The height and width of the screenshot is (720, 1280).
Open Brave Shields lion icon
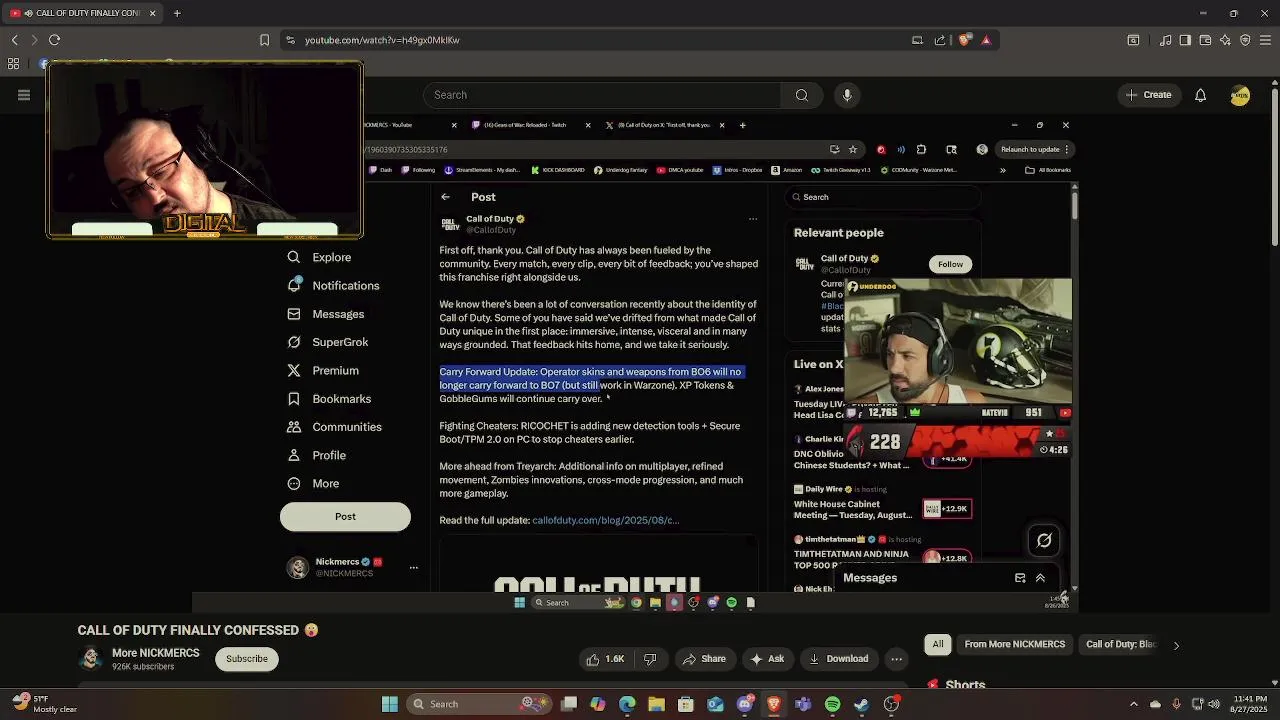point(964,40)
